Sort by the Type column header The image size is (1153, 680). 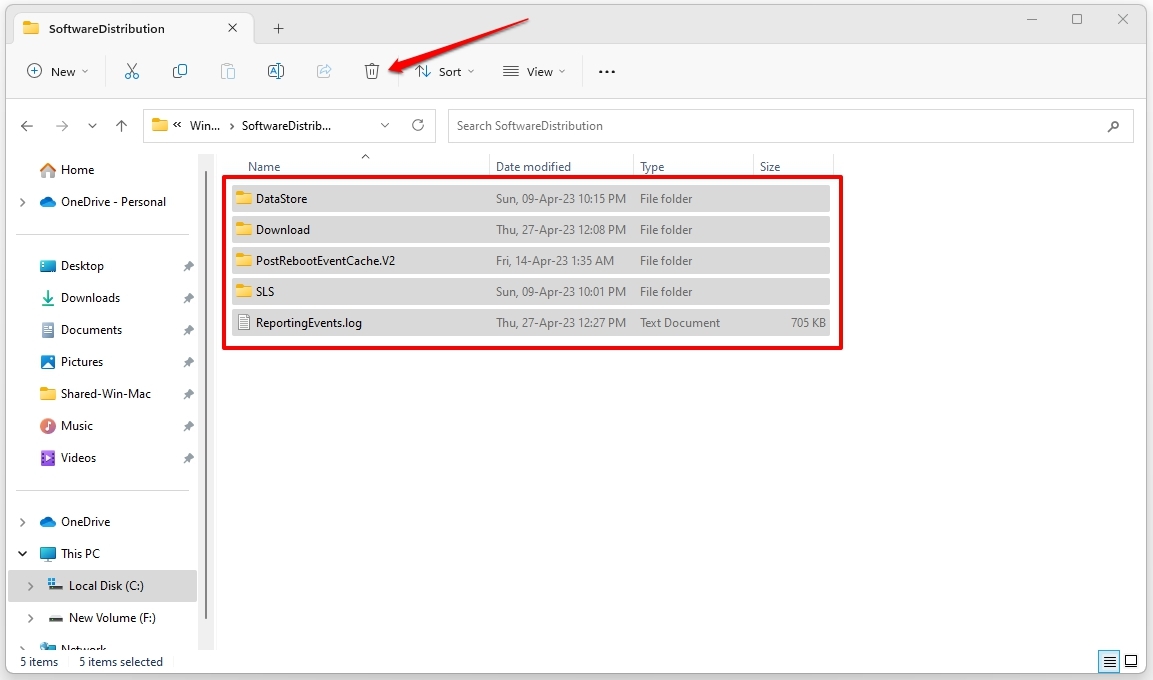click(652, 167)
